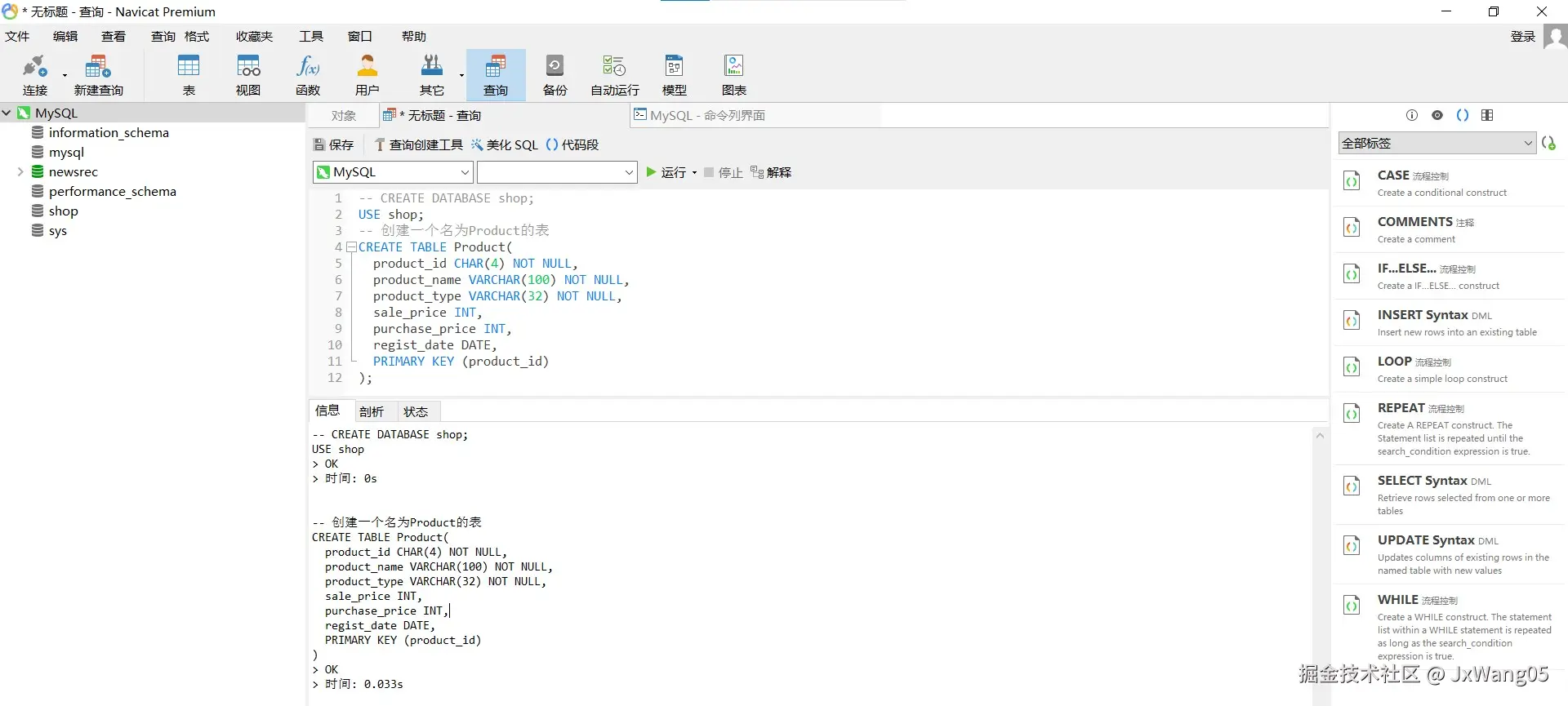1568x706 pixels.
Task: Click the WHILE snippet icon
Action: (1352, 606)
